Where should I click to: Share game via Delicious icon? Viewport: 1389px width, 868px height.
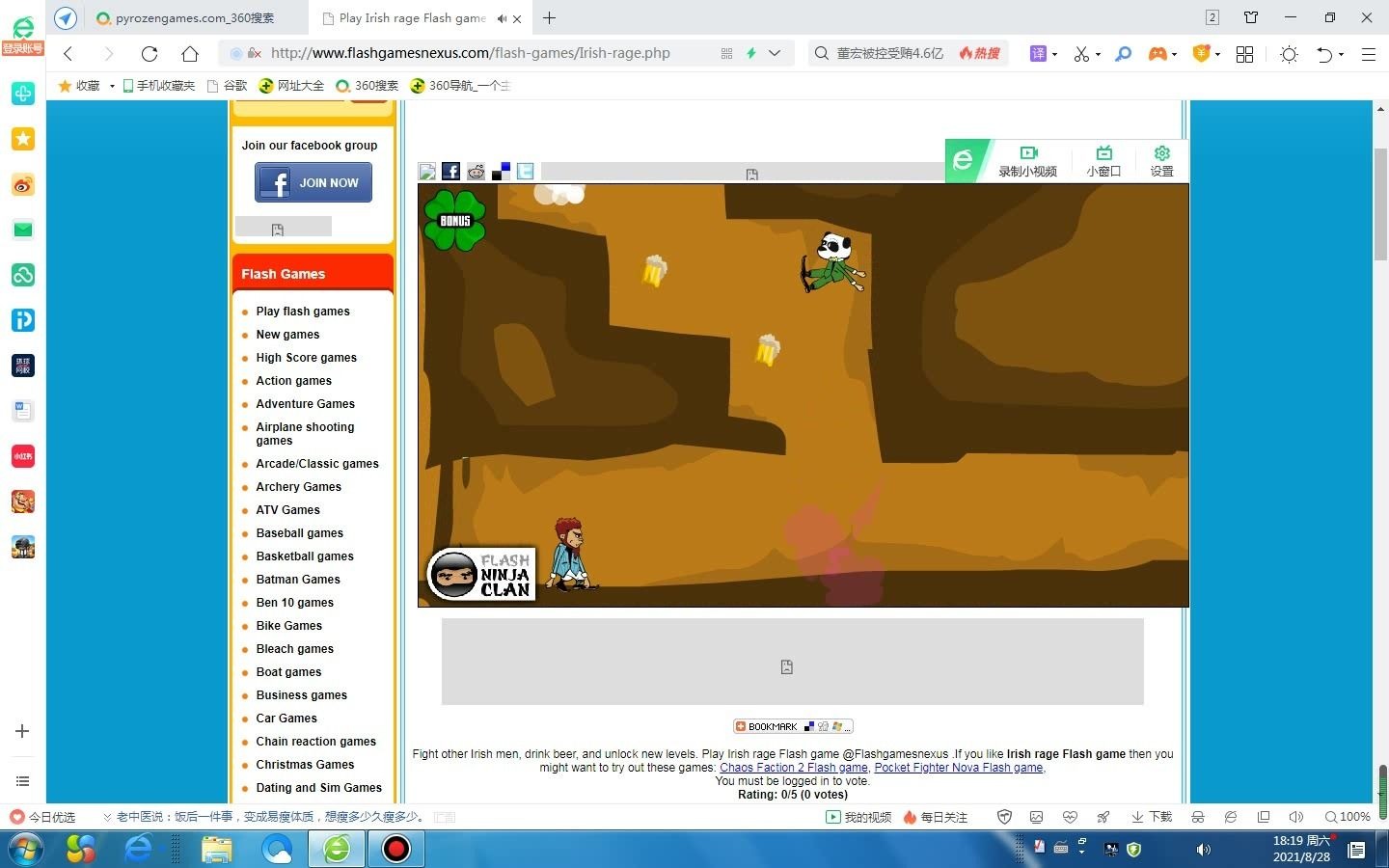[x=501, y=171]
